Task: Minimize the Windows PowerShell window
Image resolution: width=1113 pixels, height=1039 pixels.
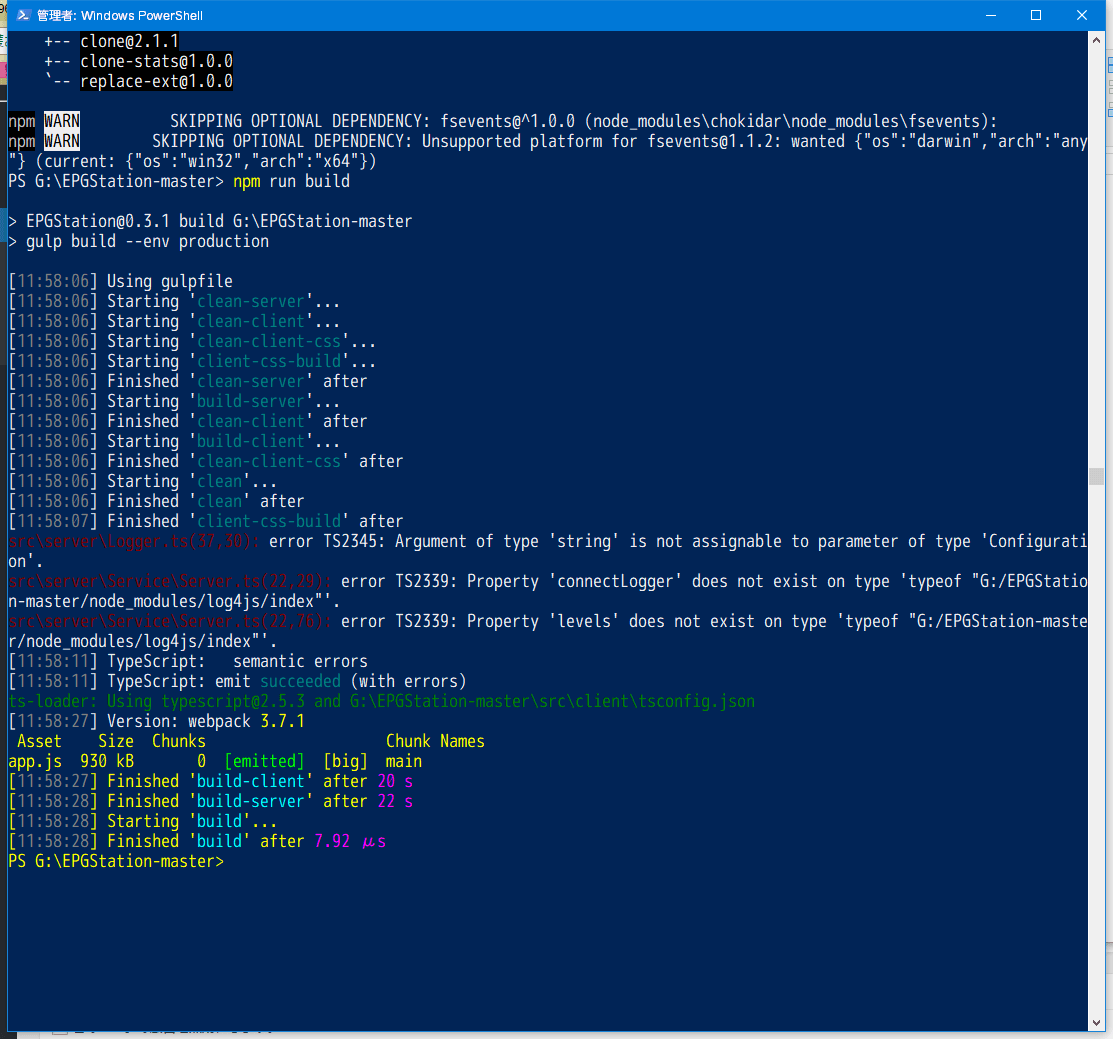Action: point(990,15)
